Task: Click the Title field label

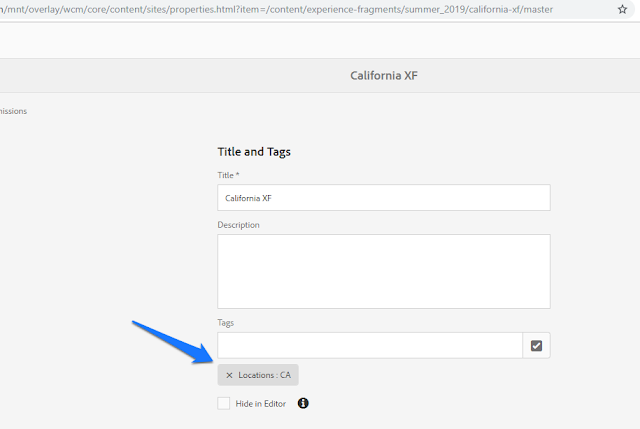Action: click(229, 175)
